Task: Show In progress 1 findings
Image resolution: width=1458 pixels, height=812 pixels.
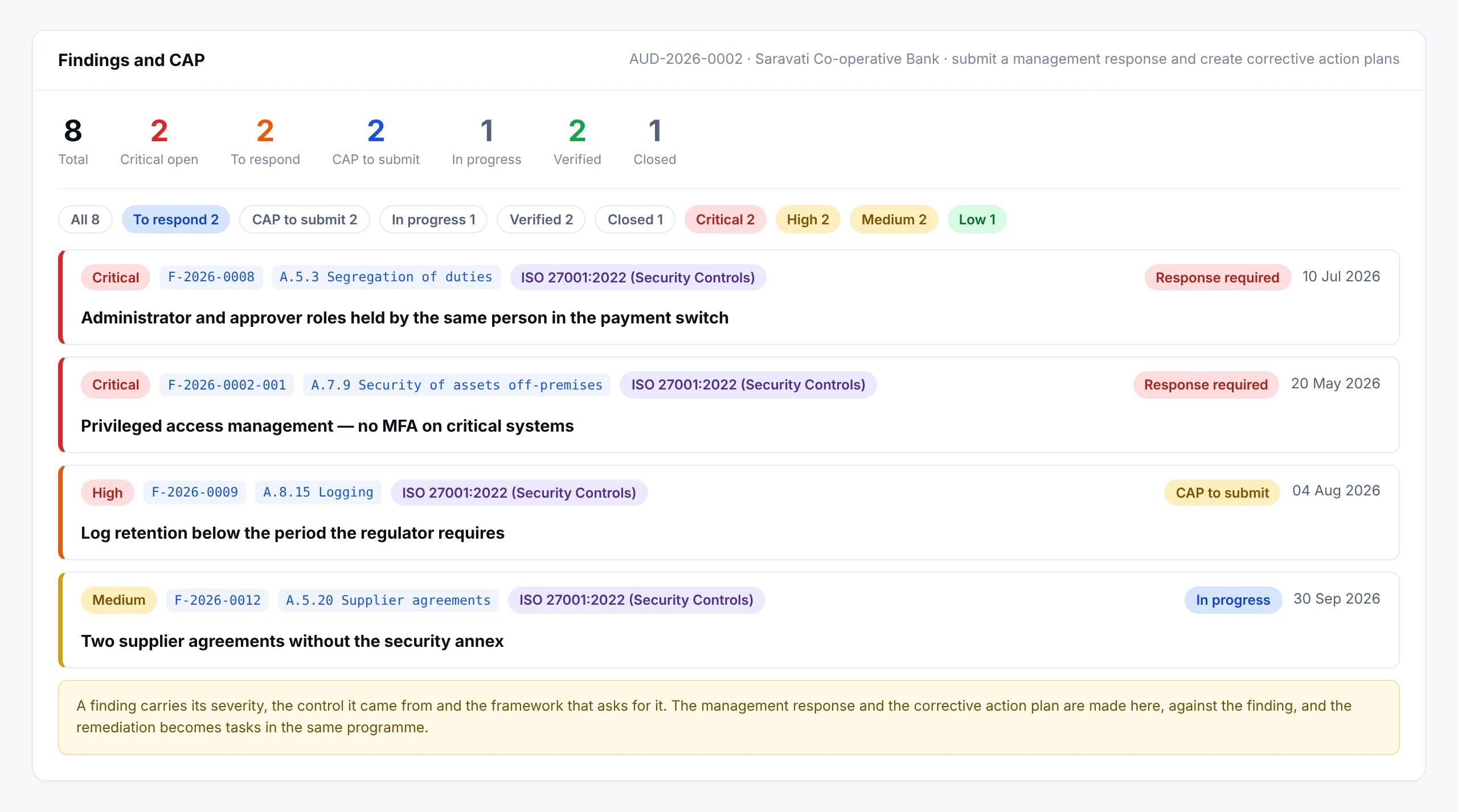Action: click(x=433, y=219)
